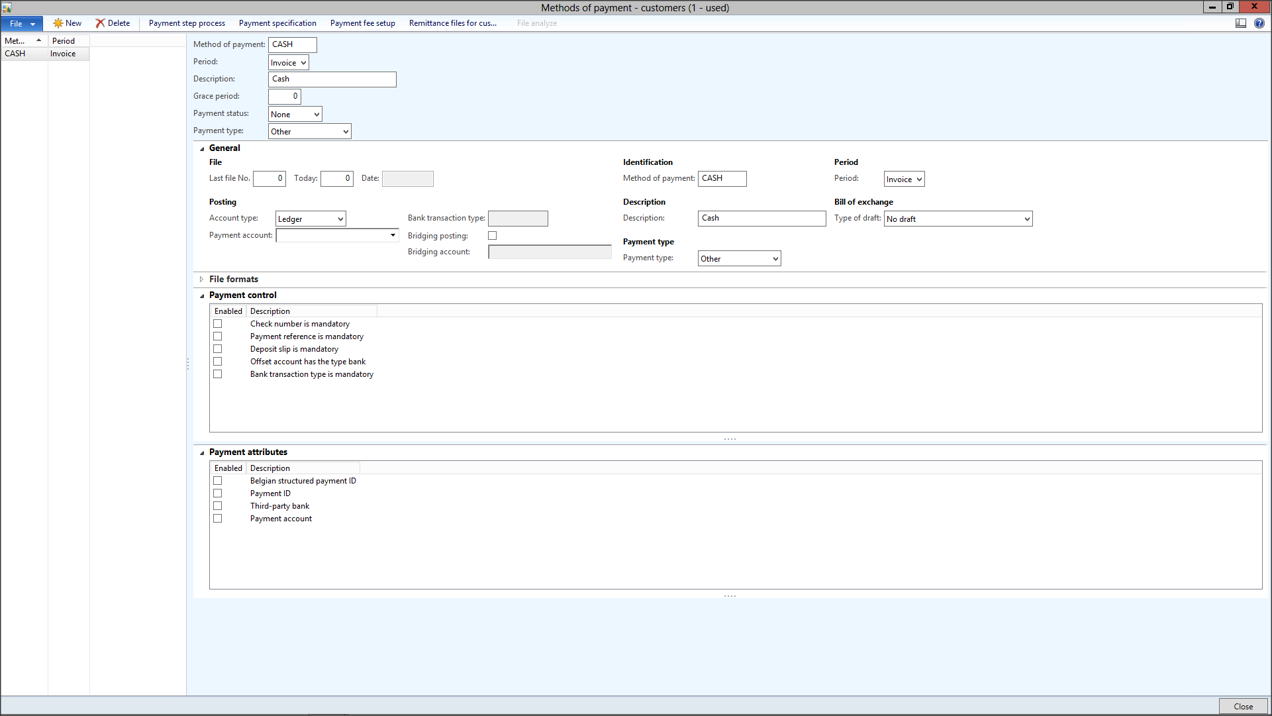
Task: Click the Grace period input field
Action: click(x=284, y=96)
